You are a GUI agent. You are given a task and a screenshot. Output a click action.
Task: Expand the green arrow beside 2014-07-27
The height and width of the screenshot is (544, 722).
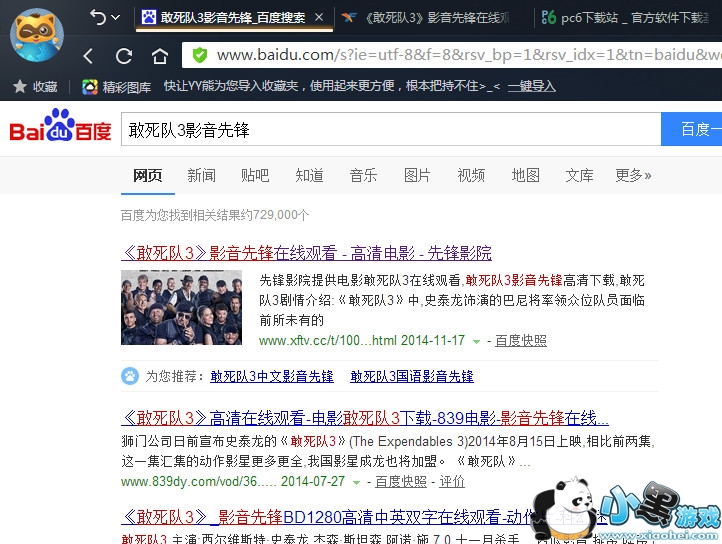coord(356,483)
